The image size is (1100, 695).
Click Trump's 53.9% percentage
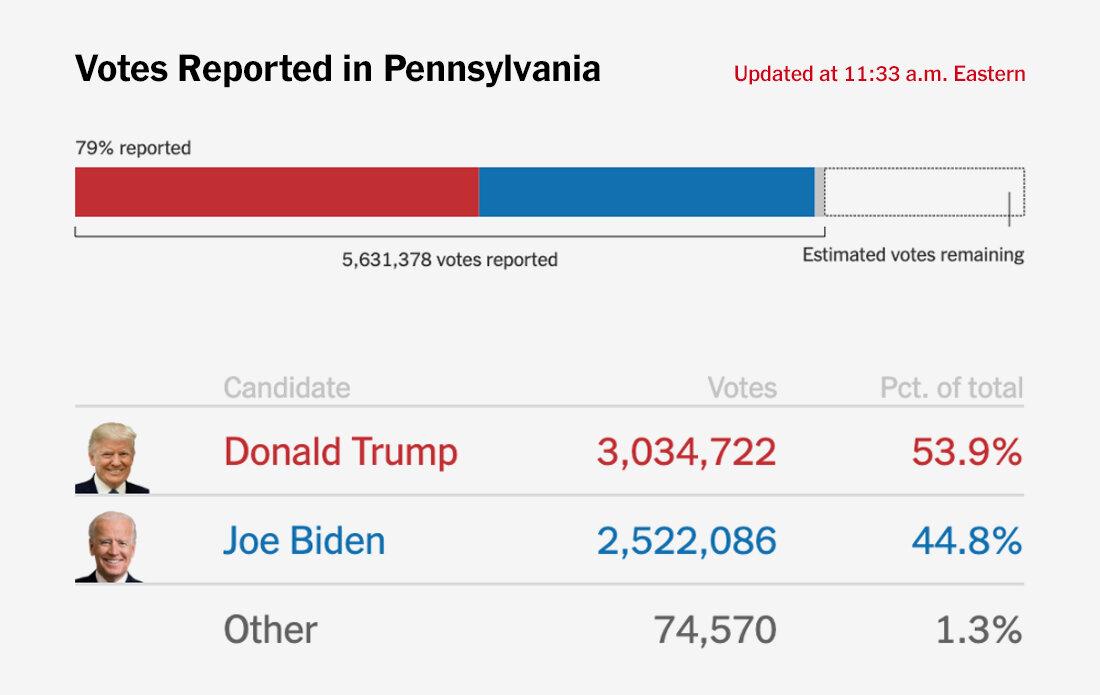[x=966, y=452]
